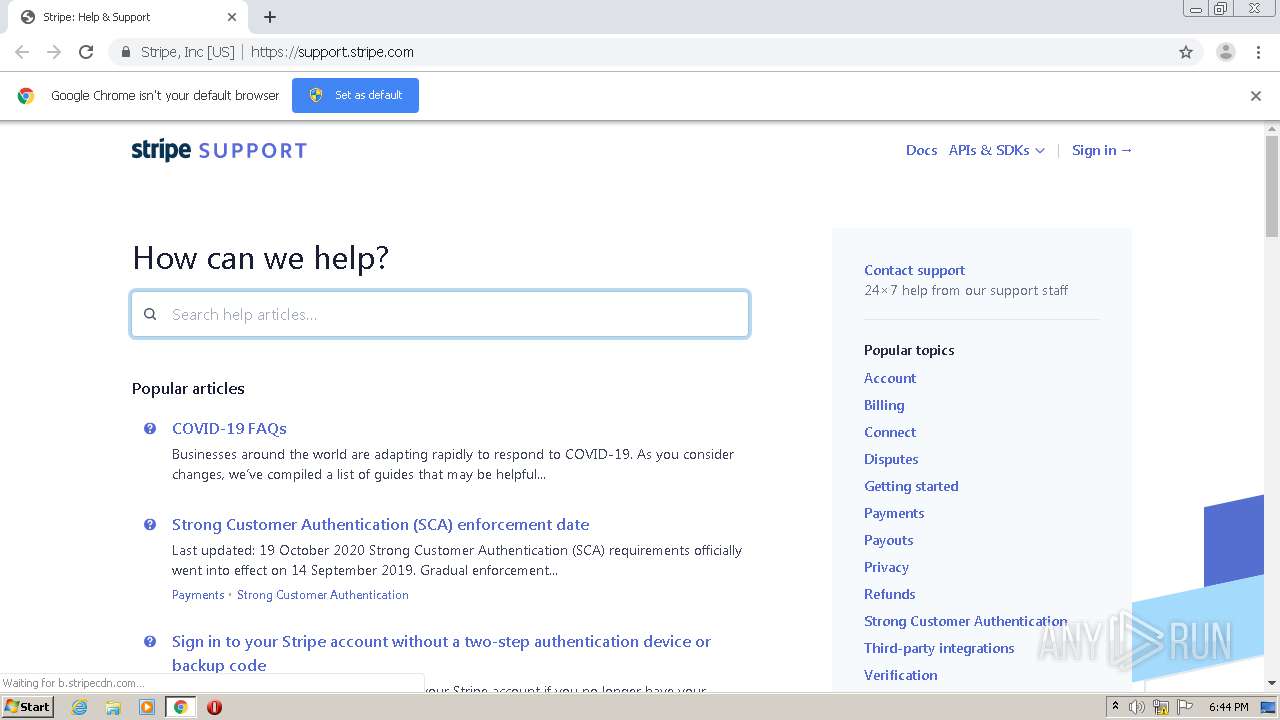Click the Payments tag under SCA article
This screenshot has height=720, width=1280.
[x=198, y=595]
